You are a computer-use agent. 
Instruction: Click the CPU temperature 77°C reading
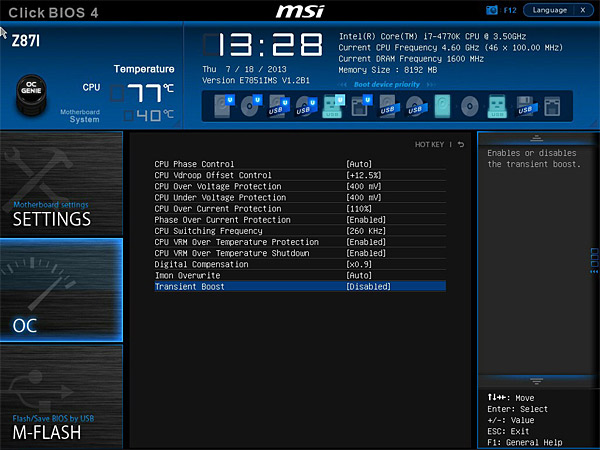142,93
